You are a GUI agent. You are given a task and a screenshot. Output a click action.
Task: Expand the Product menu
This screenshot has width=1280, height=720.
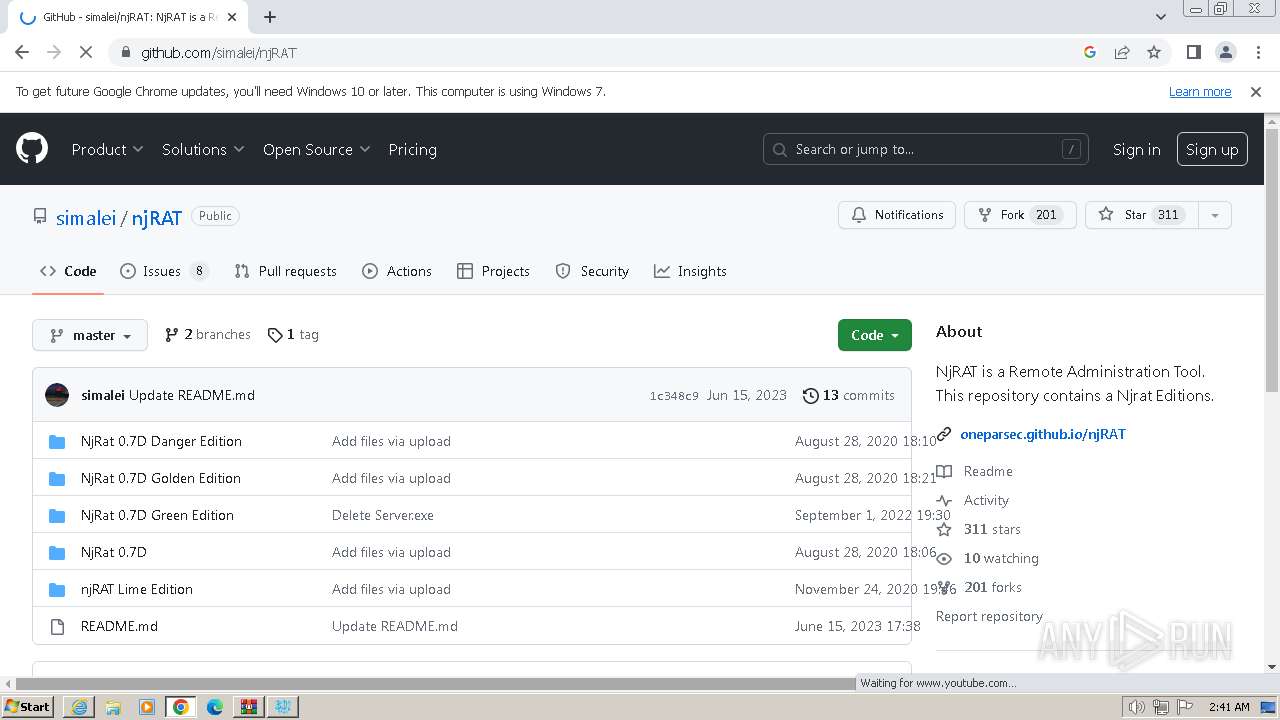(107, 149)
